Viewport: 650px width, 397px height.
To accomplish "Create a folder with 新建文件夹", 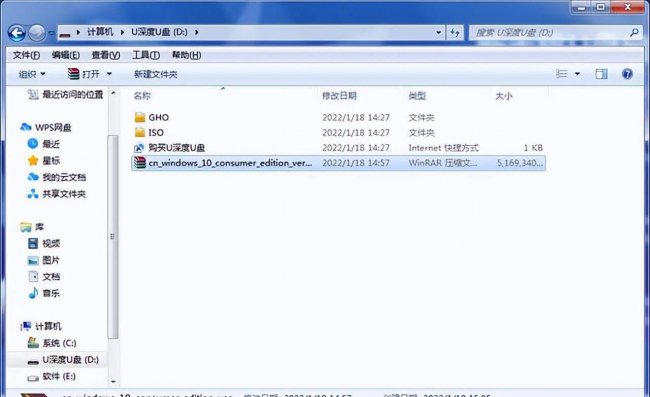I will 155,74.
